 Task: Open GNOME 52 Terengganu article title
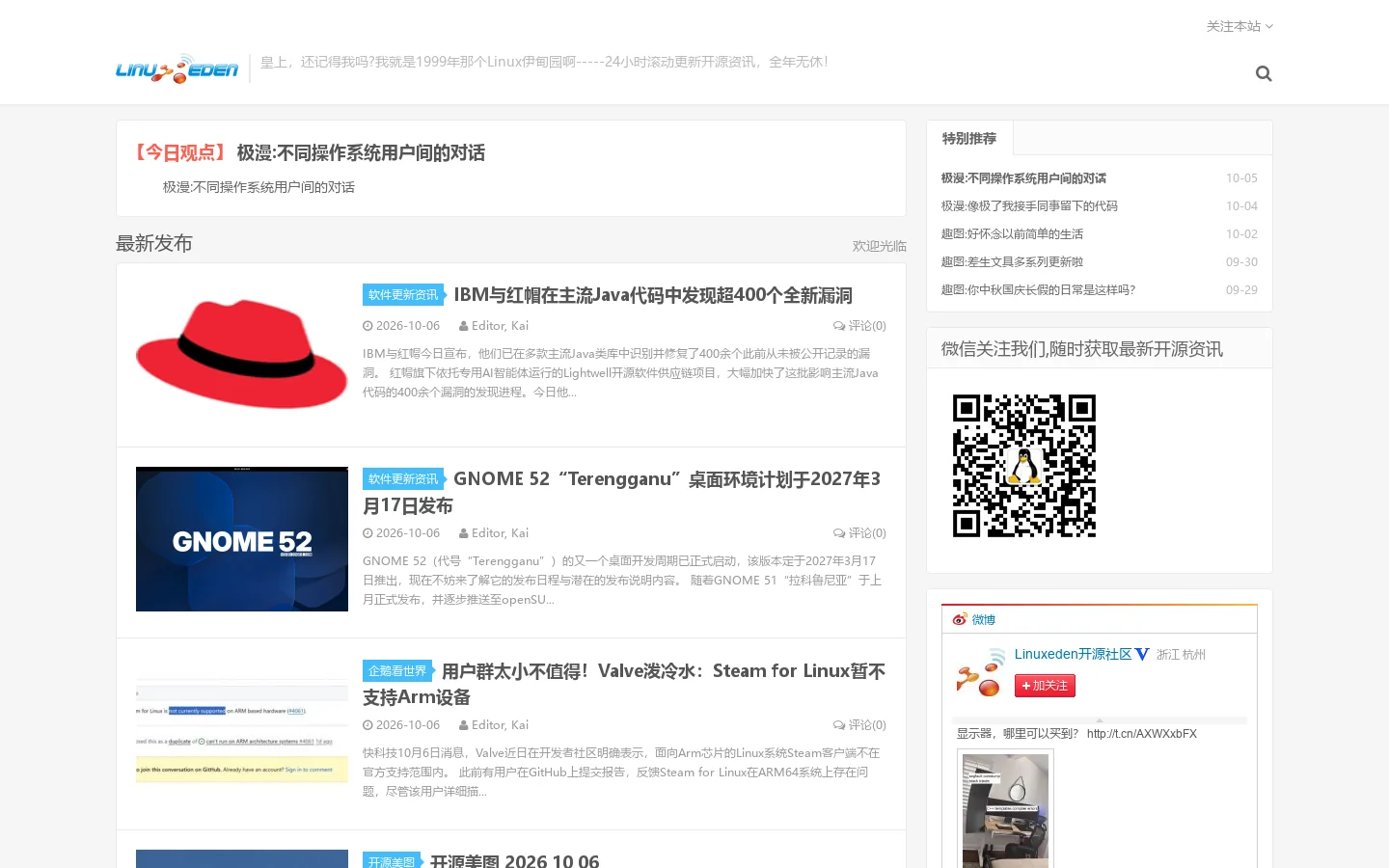point(621,492)
